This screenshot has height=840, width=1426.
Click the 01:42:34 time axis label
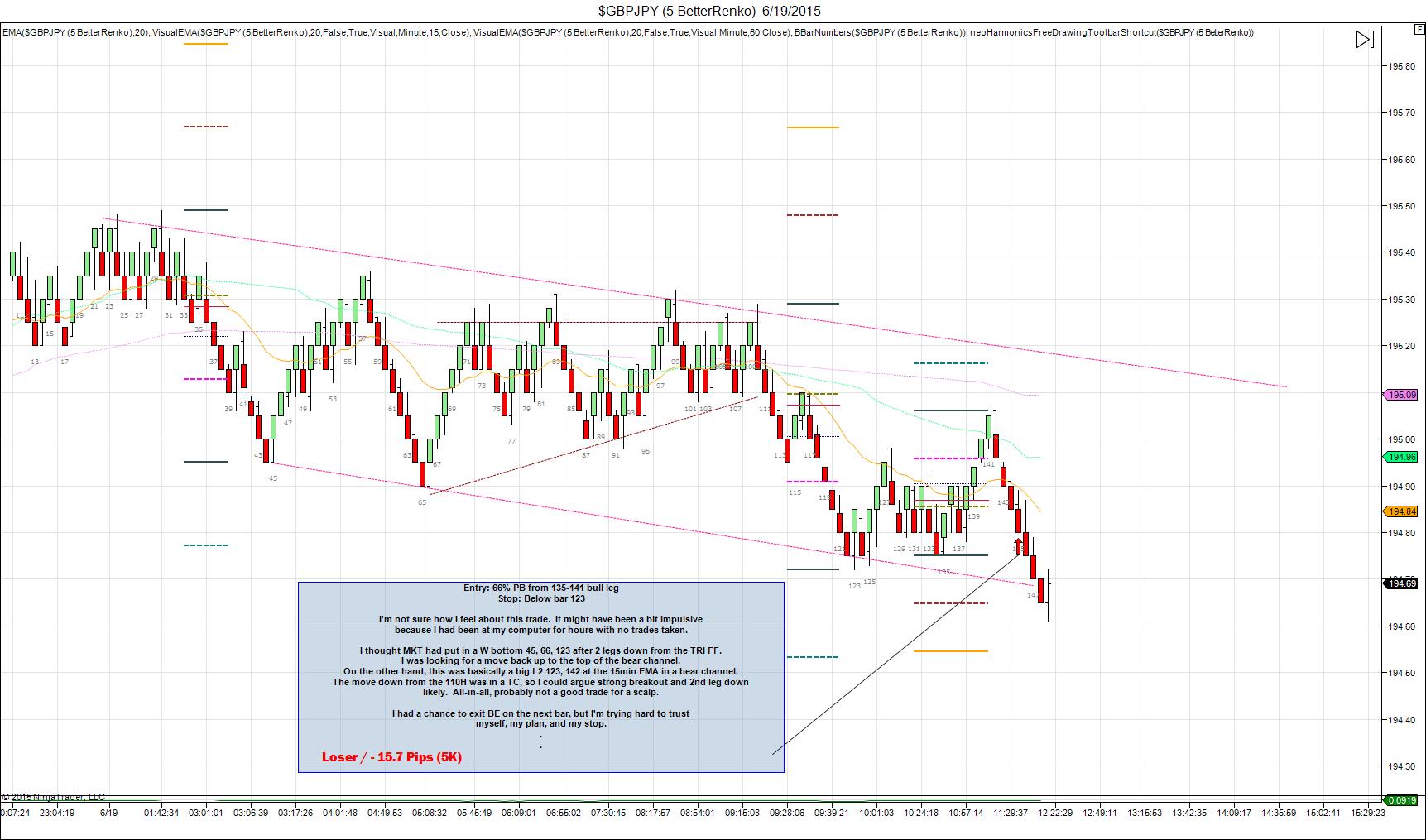(161, 813)
